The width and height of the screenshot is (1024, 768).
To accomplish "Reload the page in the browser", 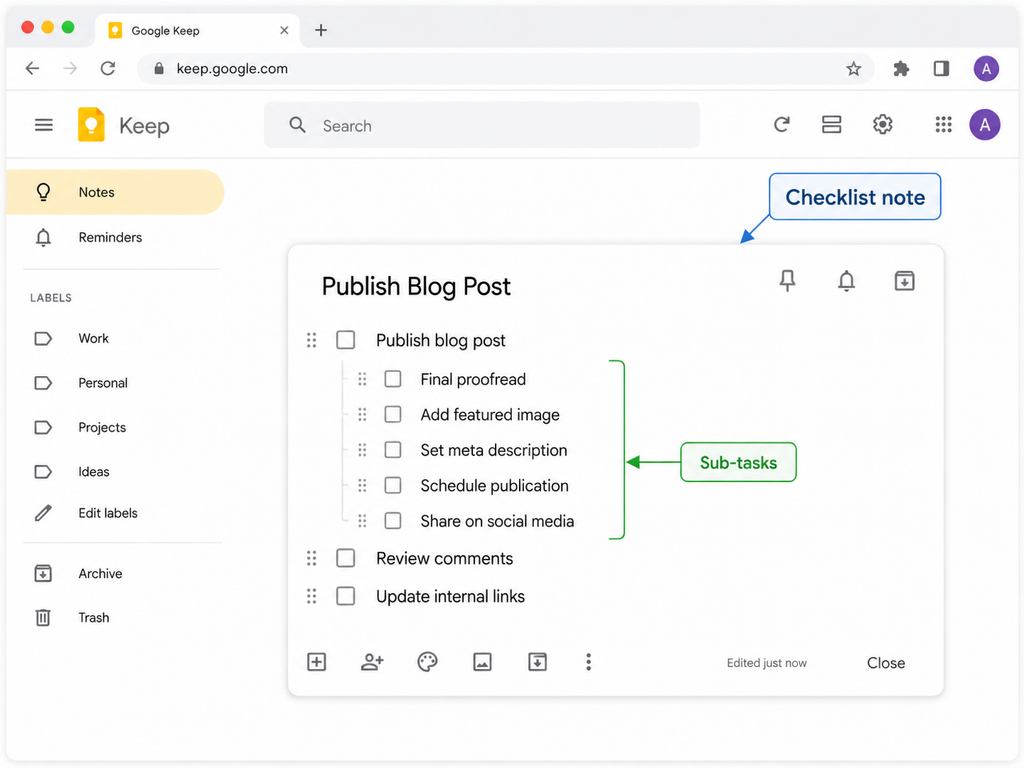I will tap(108, 69).
